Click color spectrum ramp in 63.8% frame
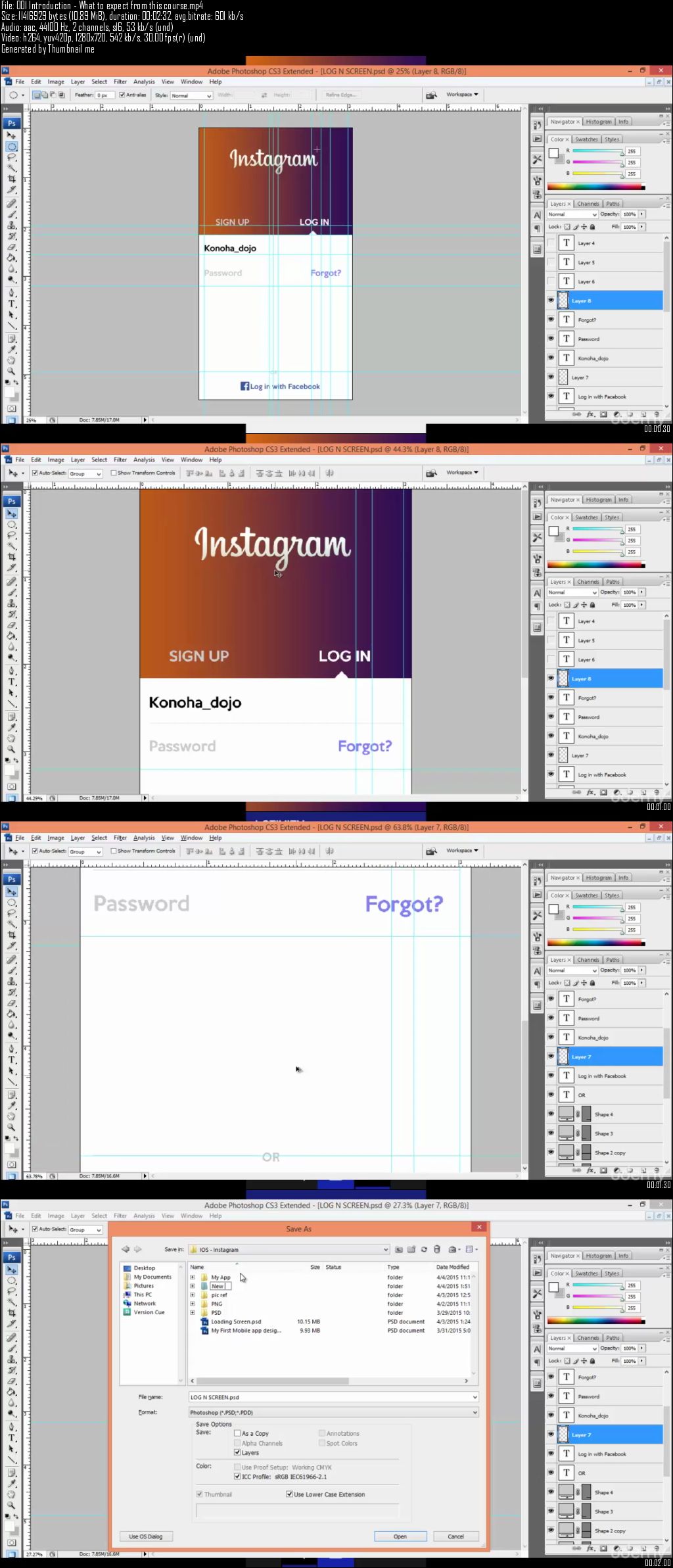Screen dimensions: 673x1568 596,943
